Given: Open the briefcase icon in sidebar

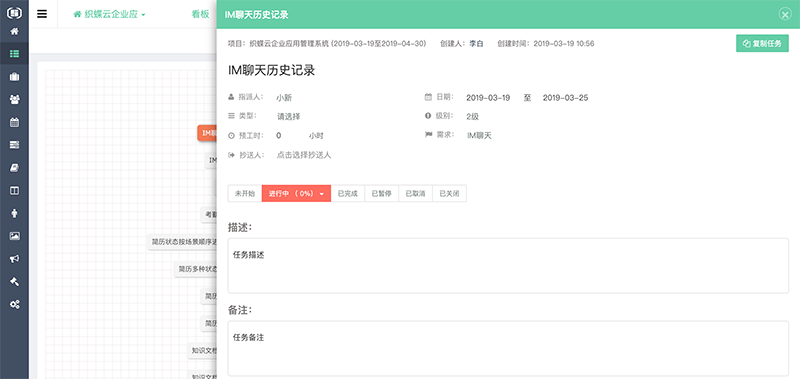Looking at the screenshot, I should tap(14, 77).
